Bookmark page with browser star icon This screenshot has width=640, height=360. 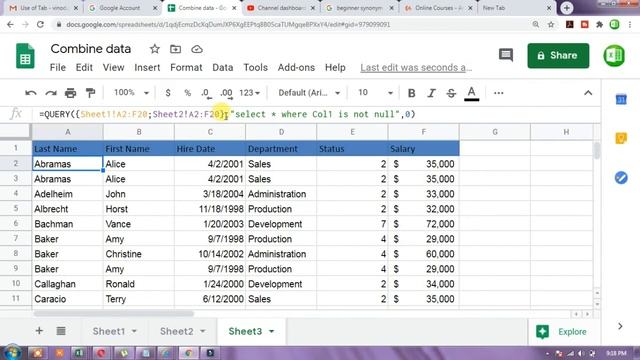click(551, 24)
